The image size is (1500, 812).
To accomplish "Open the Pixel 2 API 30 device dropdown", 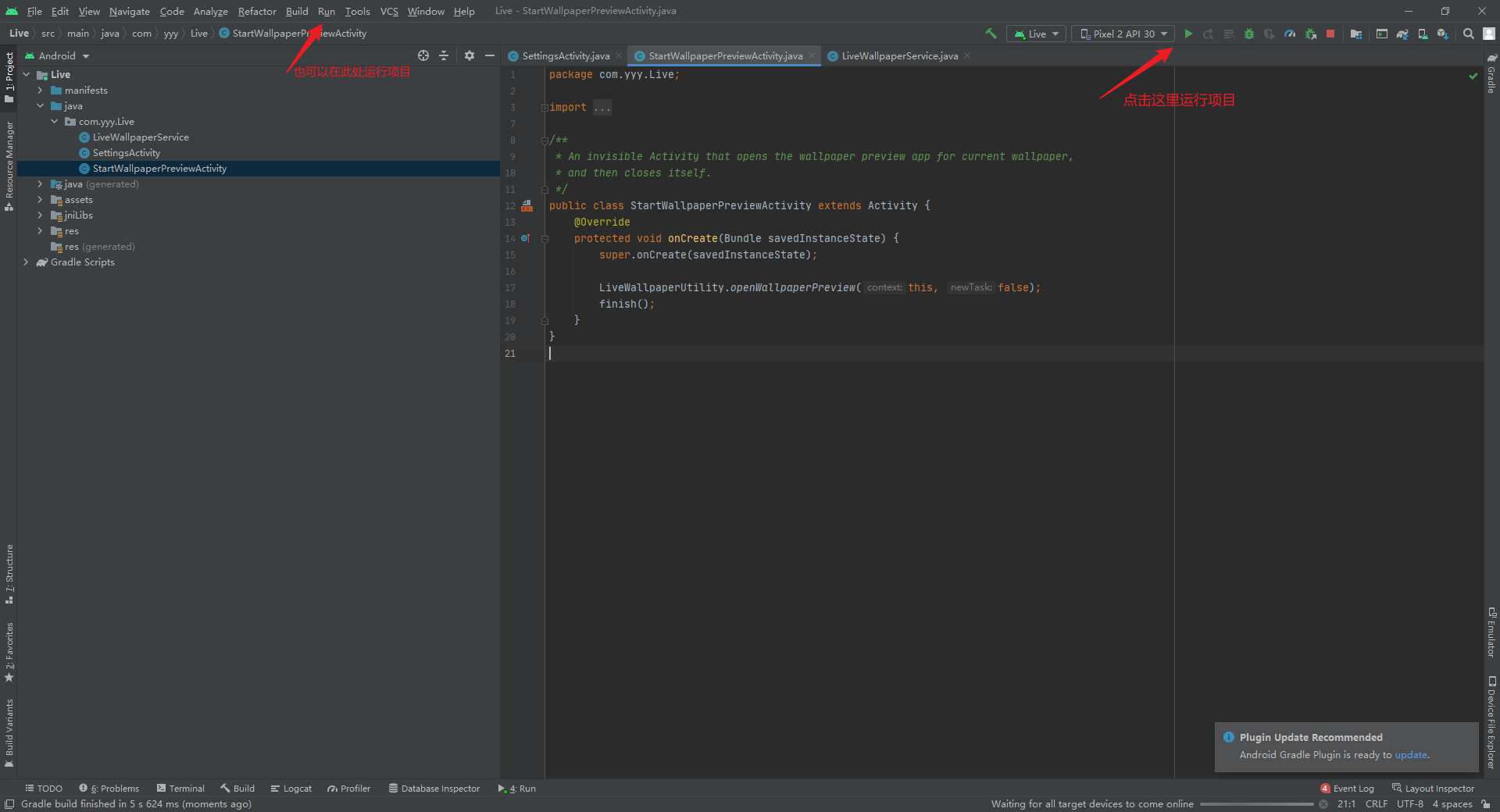I will tap(1123, 34).
